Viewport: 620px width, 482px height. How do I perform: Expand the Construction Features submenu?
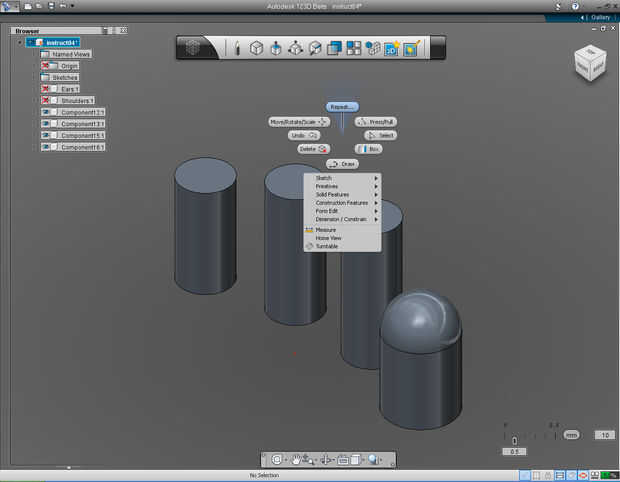pyautogui.click(x=341, y=203)
